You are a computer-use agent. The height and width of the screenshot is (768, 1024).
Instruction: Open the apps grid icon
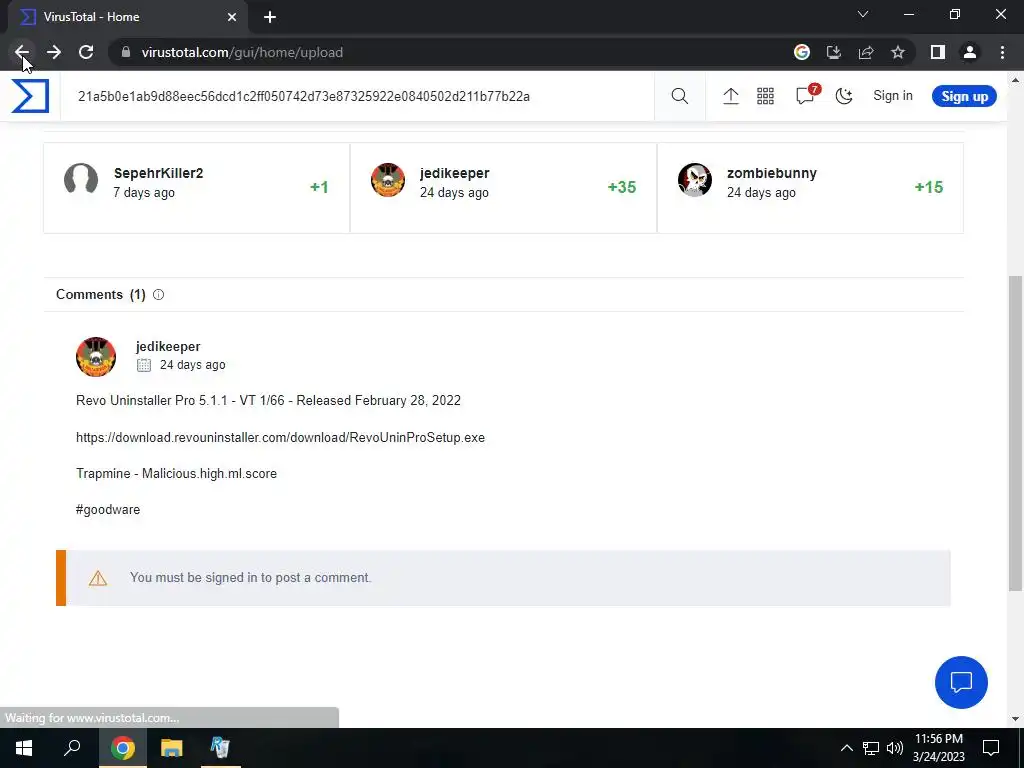click(765, 96)
